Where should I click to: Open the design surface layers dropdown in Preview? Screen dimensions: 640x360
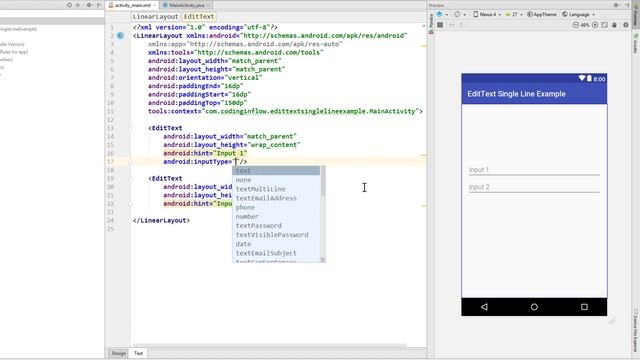tap(442, 14)
